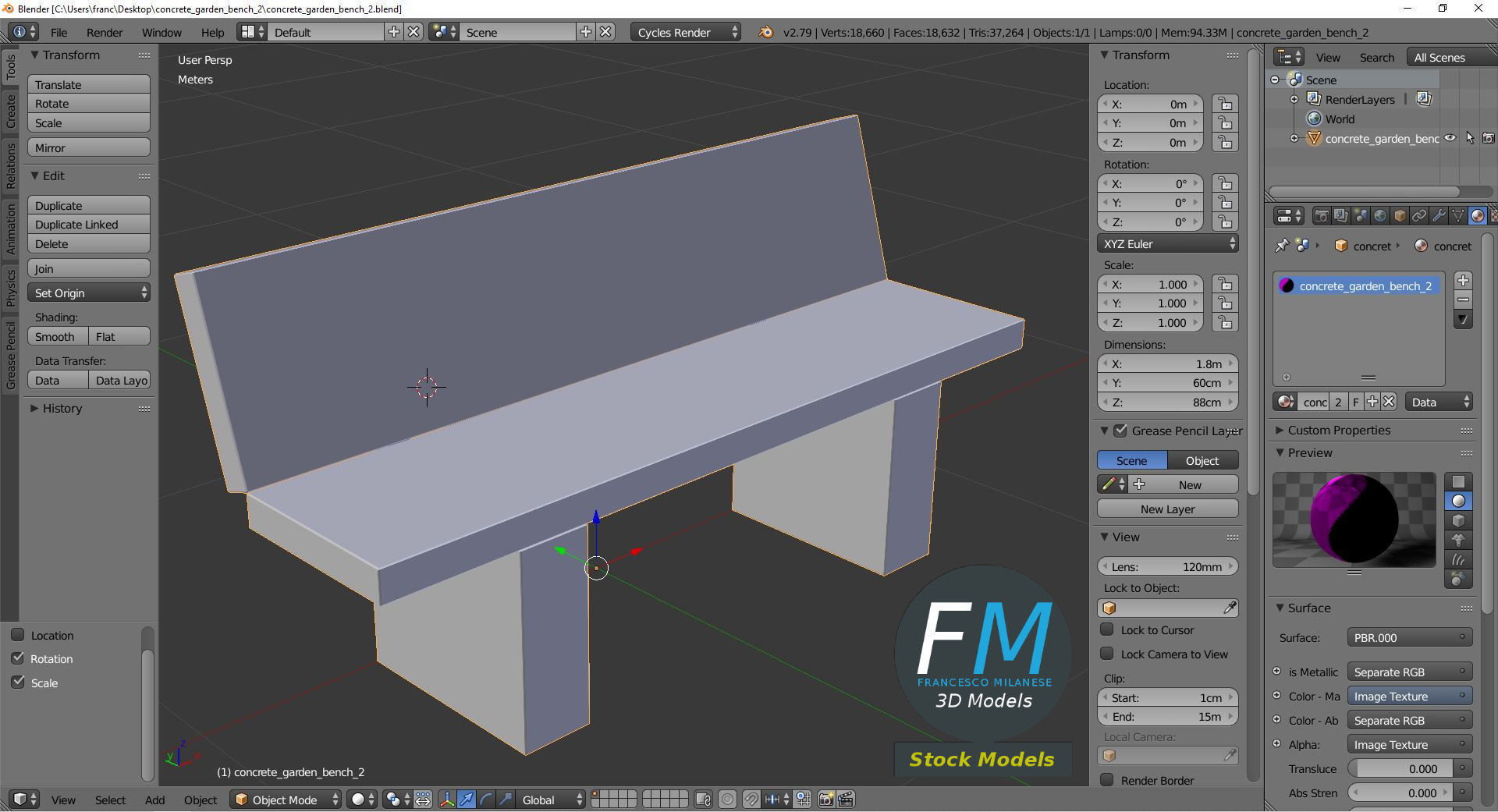Switch to the Physics tool shelf tab
Image resolution: width=1498 pixels, height=812 pixels.
(10, 287)
